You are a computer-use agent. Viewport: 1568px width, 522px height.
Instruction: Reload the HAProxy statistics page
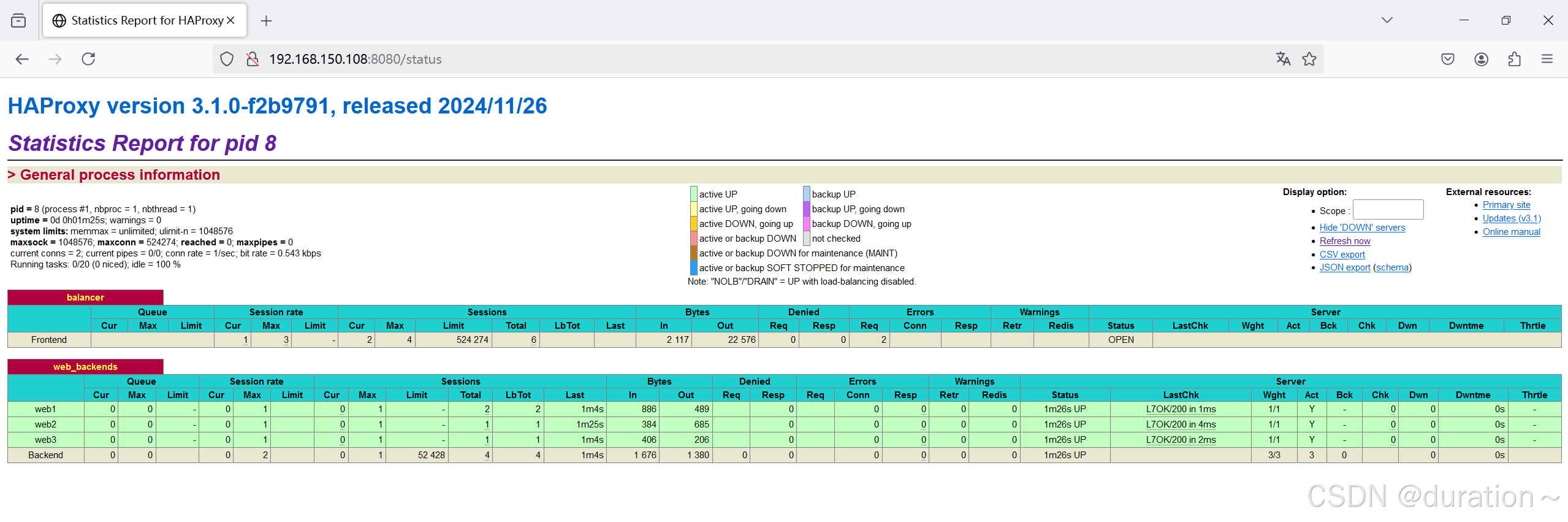pyautogui.click(x=88, y=59)
